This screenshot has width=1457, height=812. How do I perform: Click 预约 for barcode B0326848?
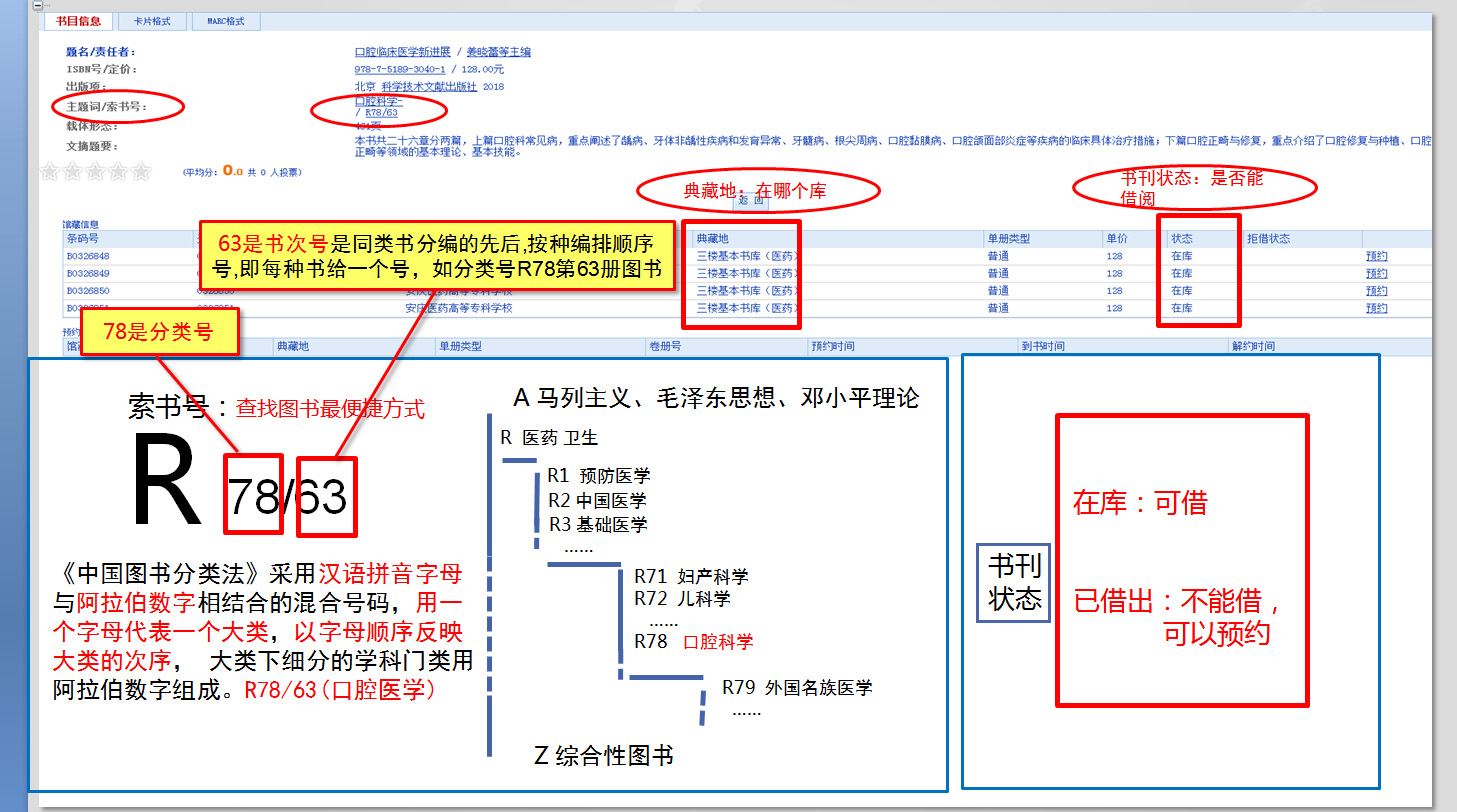pos(1376,256)
